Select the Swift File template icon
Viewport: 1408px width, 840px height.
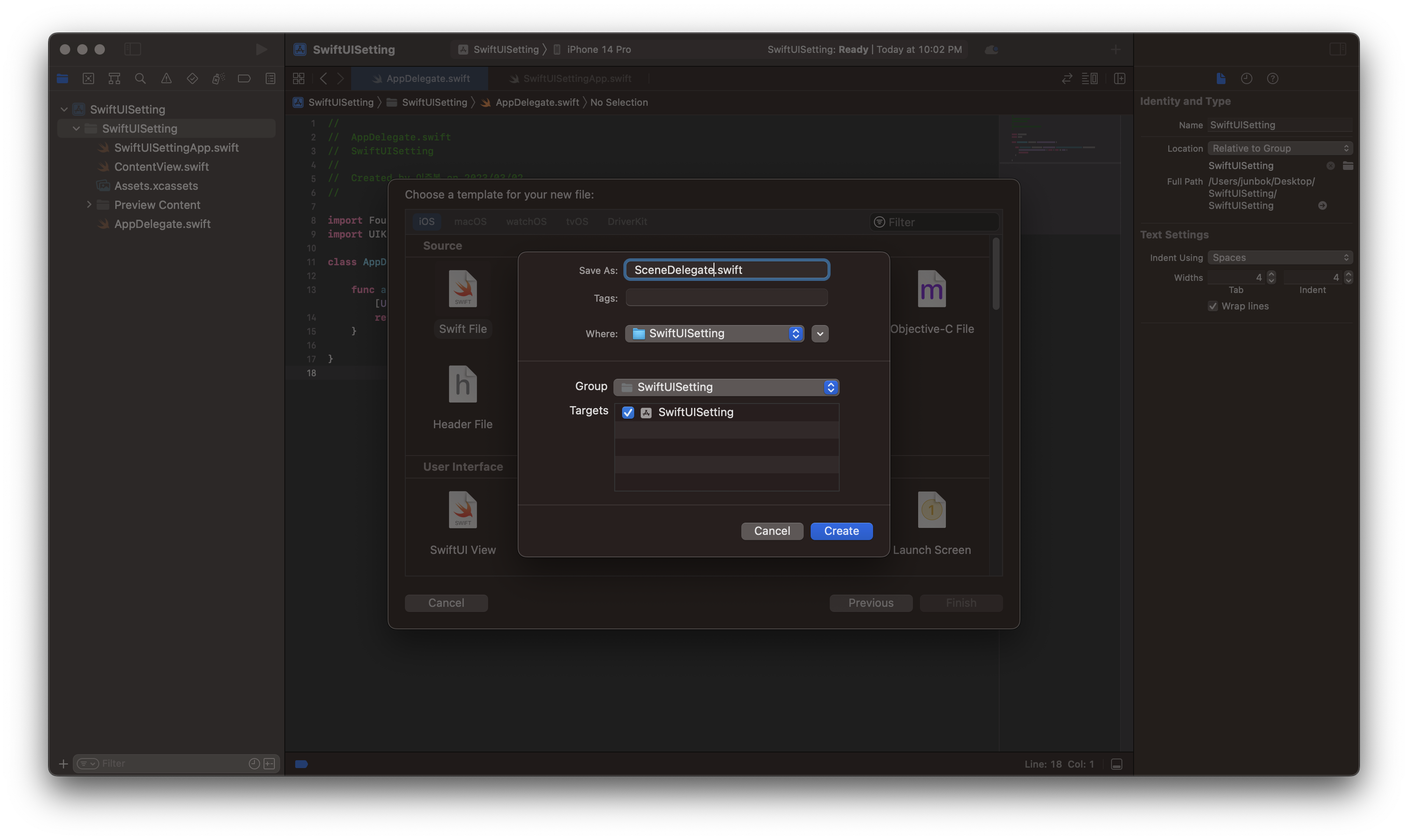463,289
